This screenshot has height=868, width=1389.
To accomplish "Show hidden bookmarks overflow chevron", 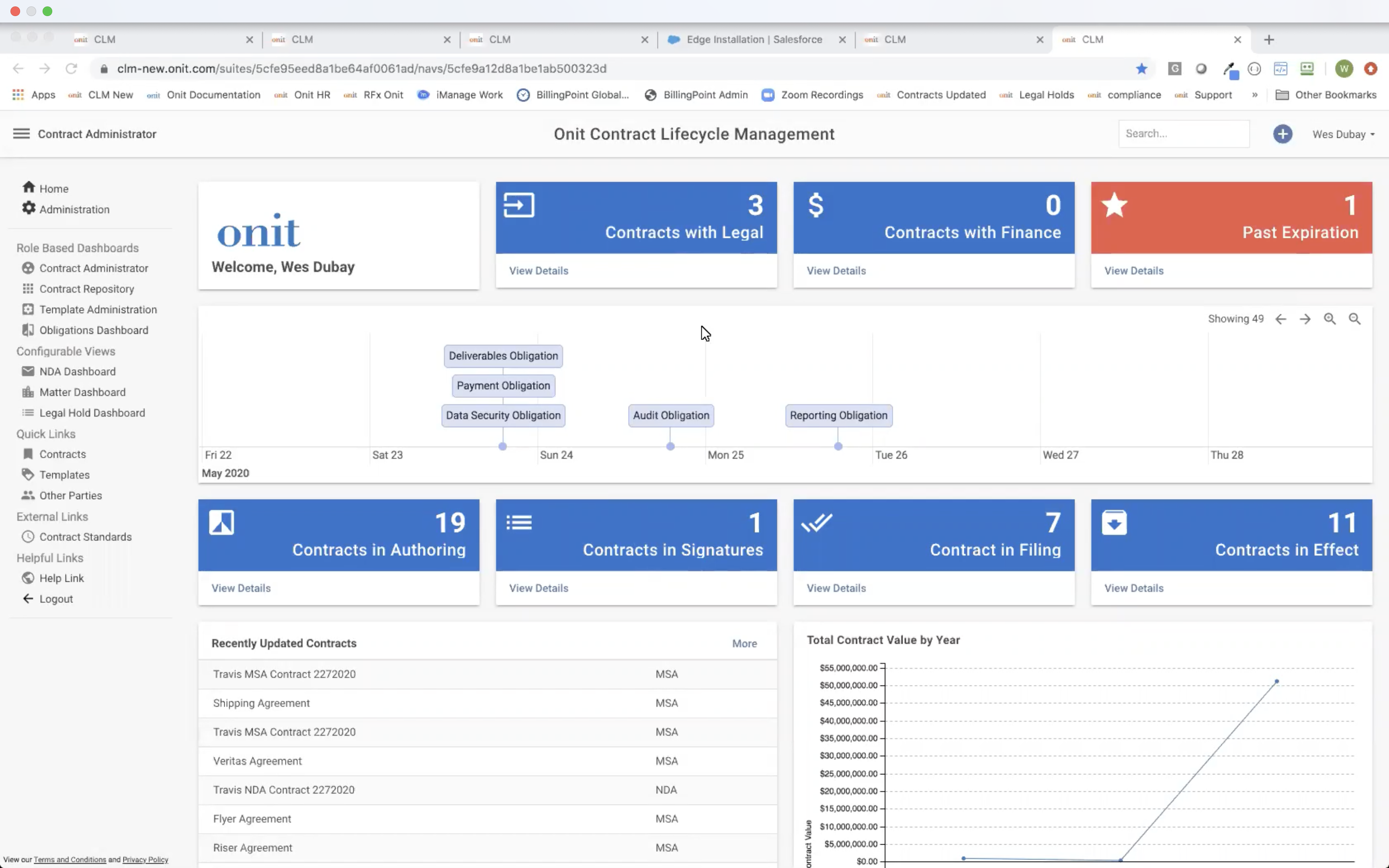I will pyautogui.click(x=1255, y=95).
